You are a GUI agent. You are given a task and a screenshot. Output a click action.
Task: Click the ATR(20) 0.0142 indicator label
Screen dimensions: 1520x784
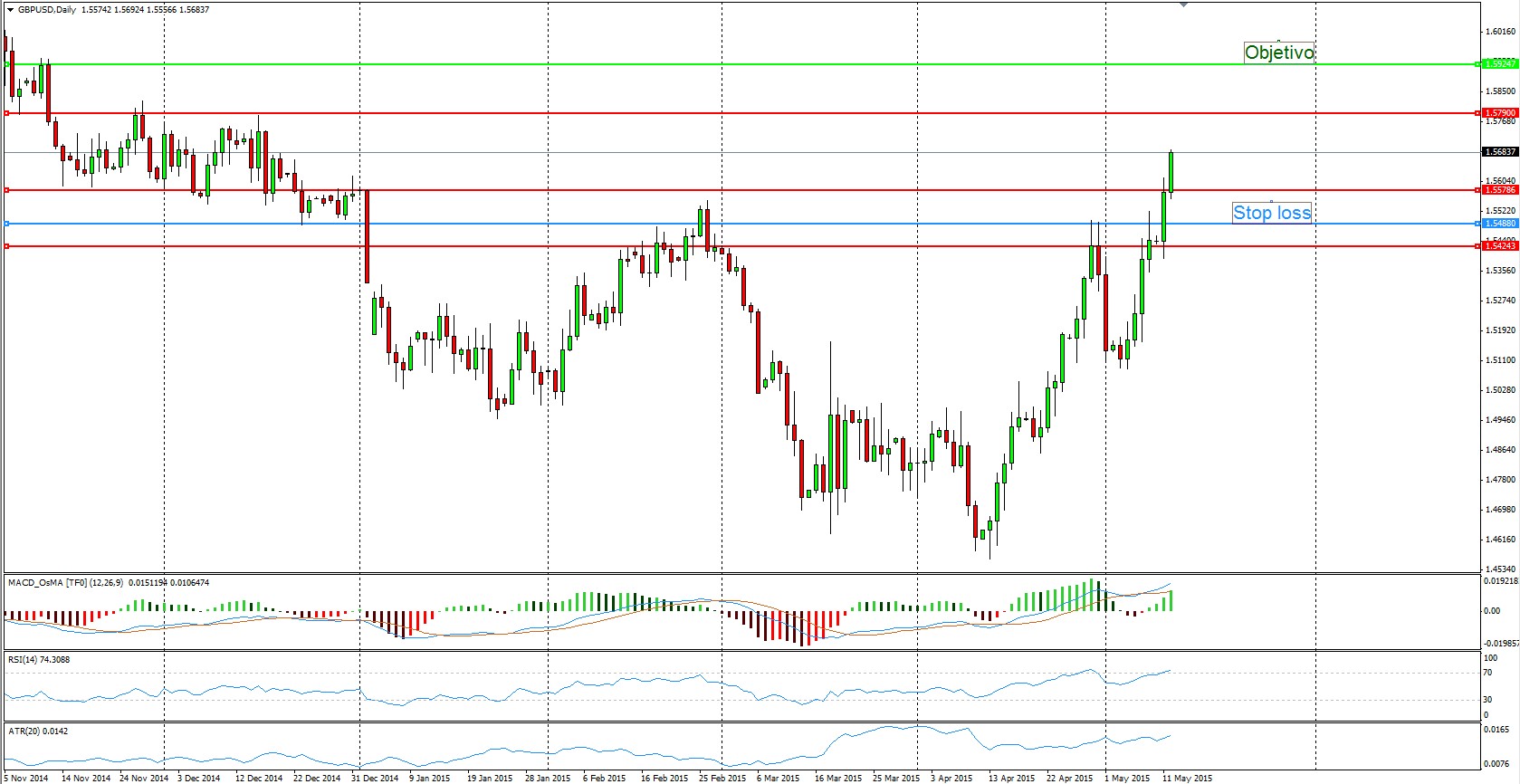38,731
